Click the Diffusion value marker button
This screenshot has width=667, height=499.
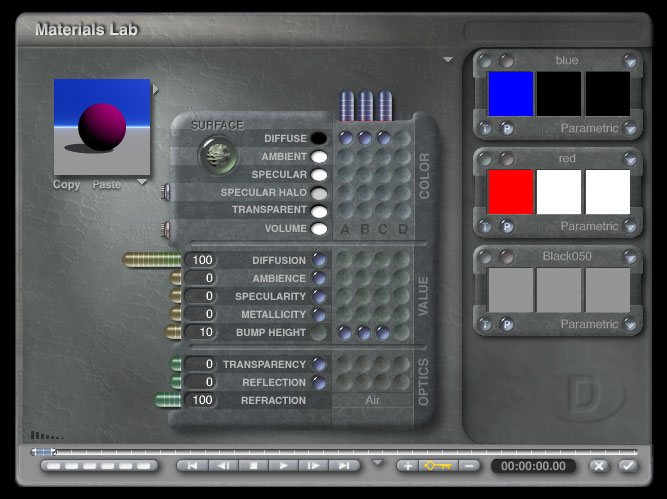click(319, 259)
